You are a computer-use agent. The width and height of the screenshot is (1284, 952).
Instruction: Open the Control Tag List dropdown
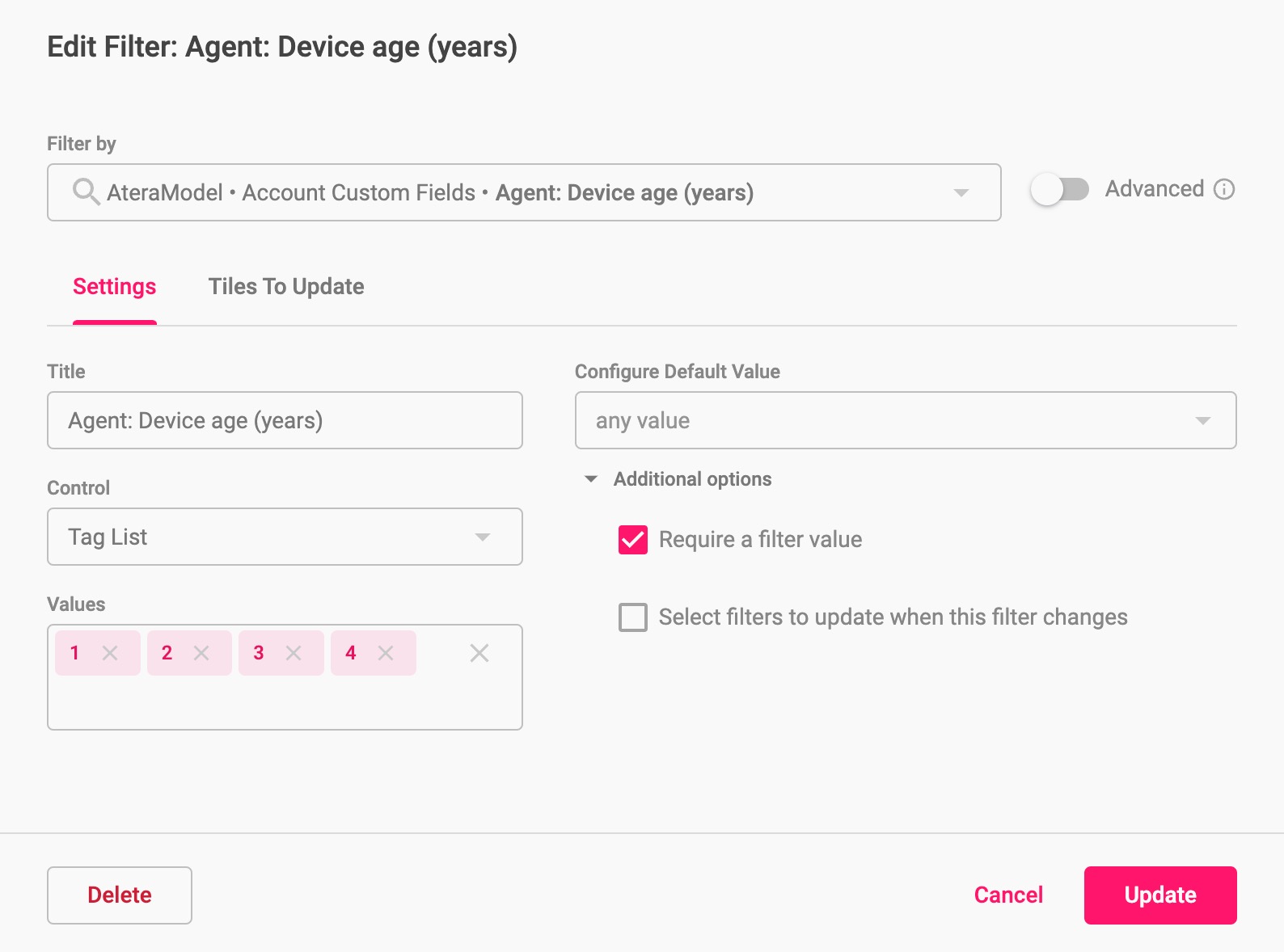pos(285,537)
